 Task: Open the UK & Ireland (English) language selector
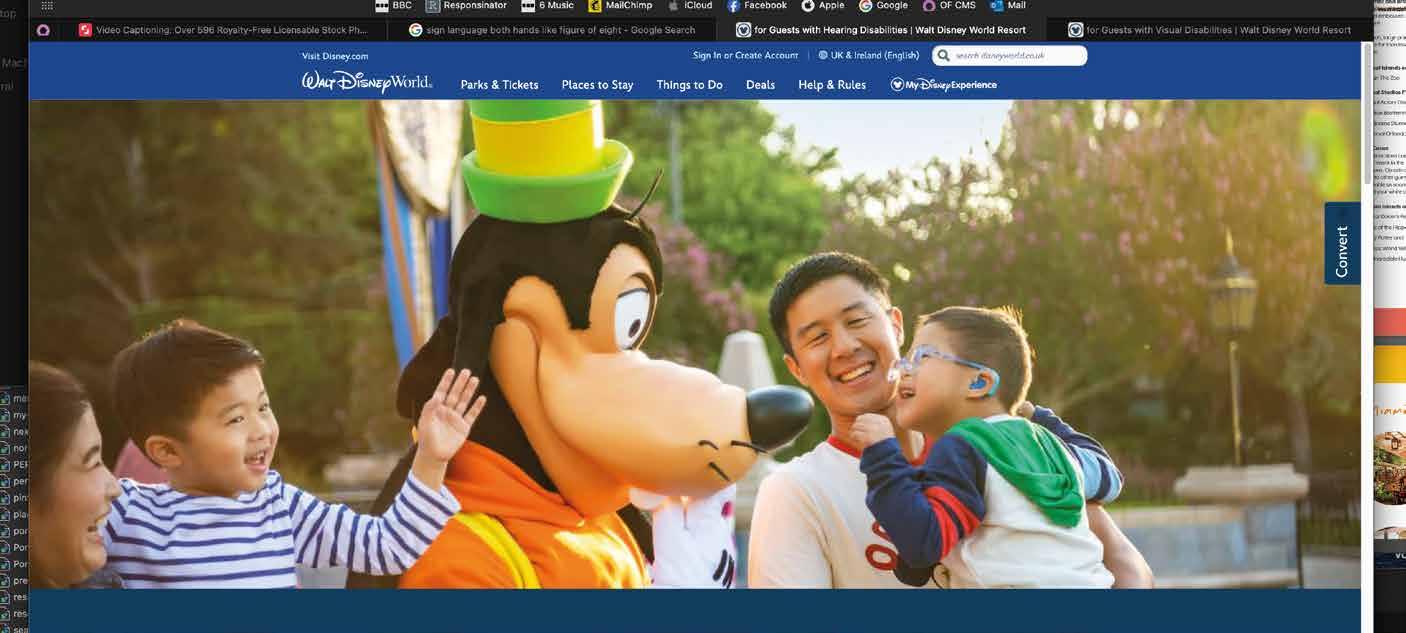coord(868,56)
